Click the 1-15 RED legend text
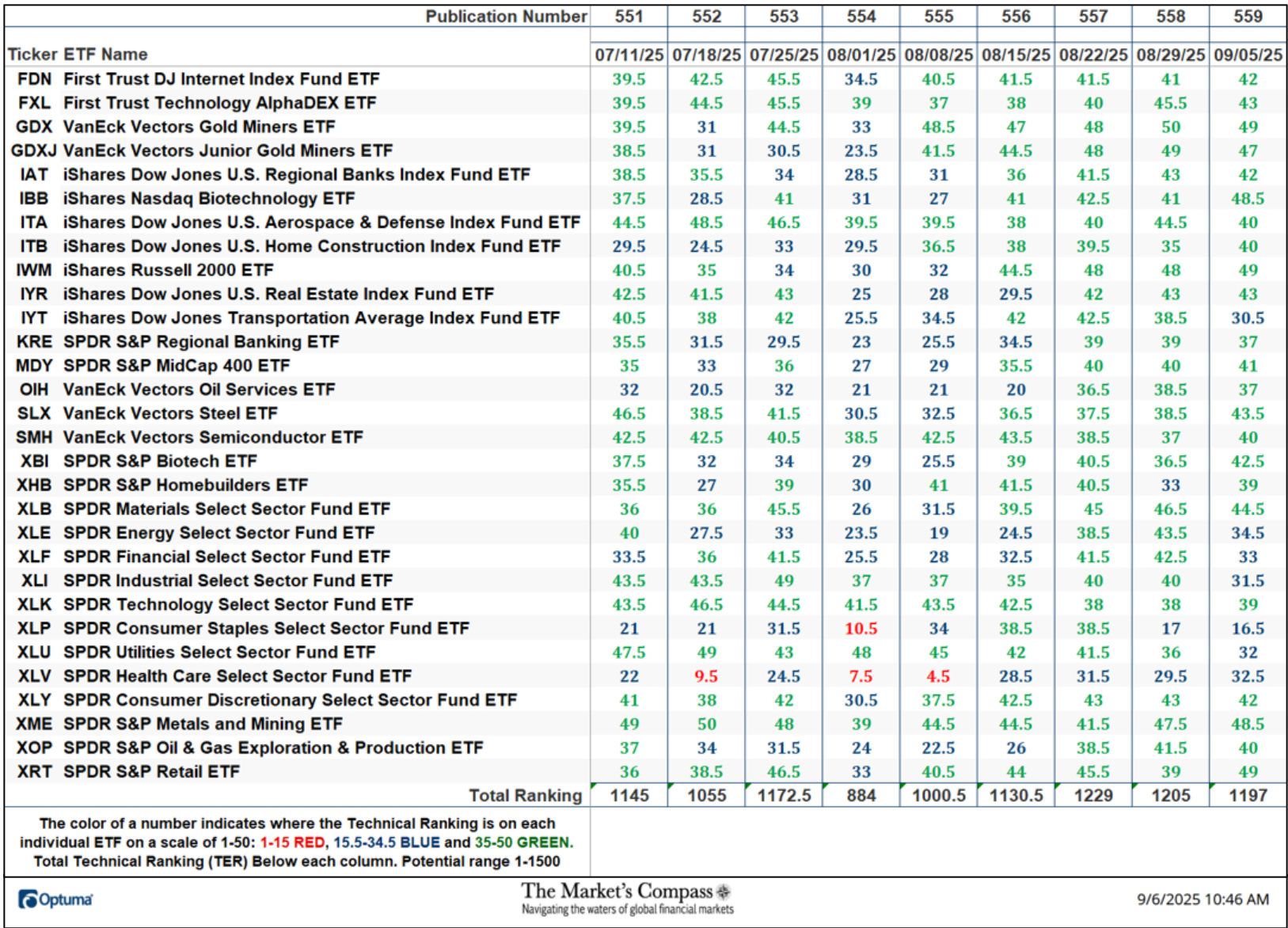Image resolution: width=1288 pixels, height=928 pixels. click(292, 842)
